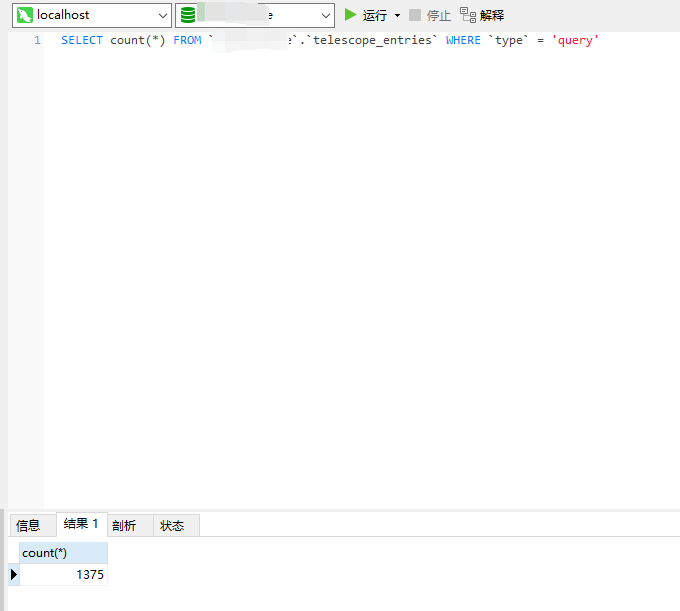Click the black row indicator arrow
The width and height of the screenshot is (680, 611).
pos(13,575)
